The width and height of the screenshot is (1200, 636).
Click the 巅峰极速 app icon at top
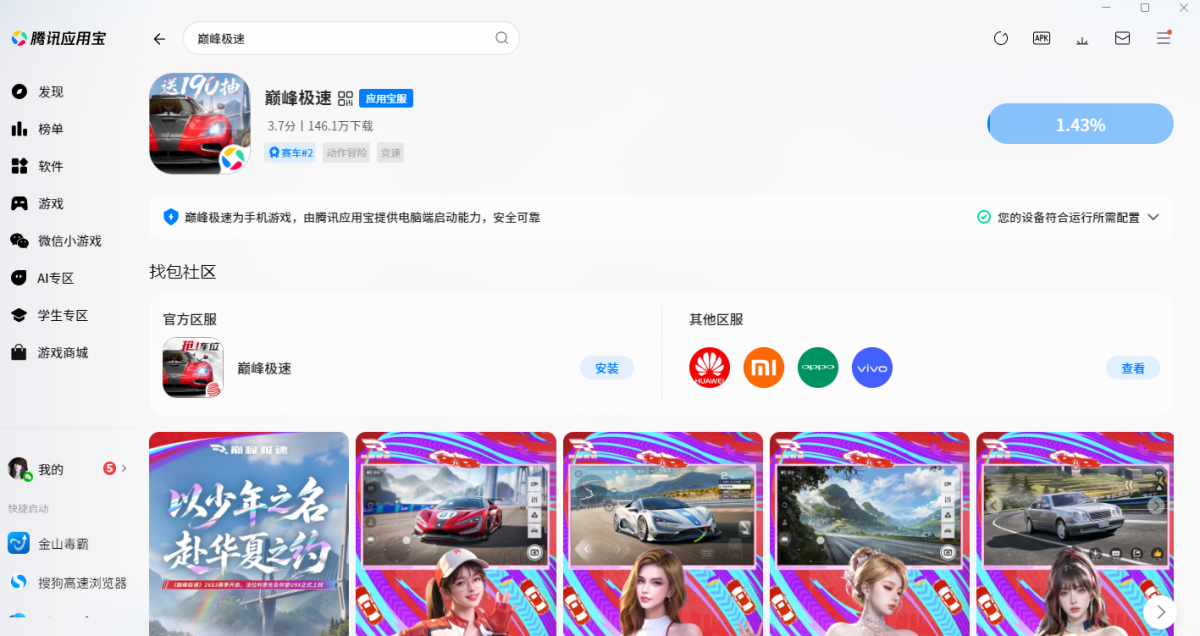(200, 123)
